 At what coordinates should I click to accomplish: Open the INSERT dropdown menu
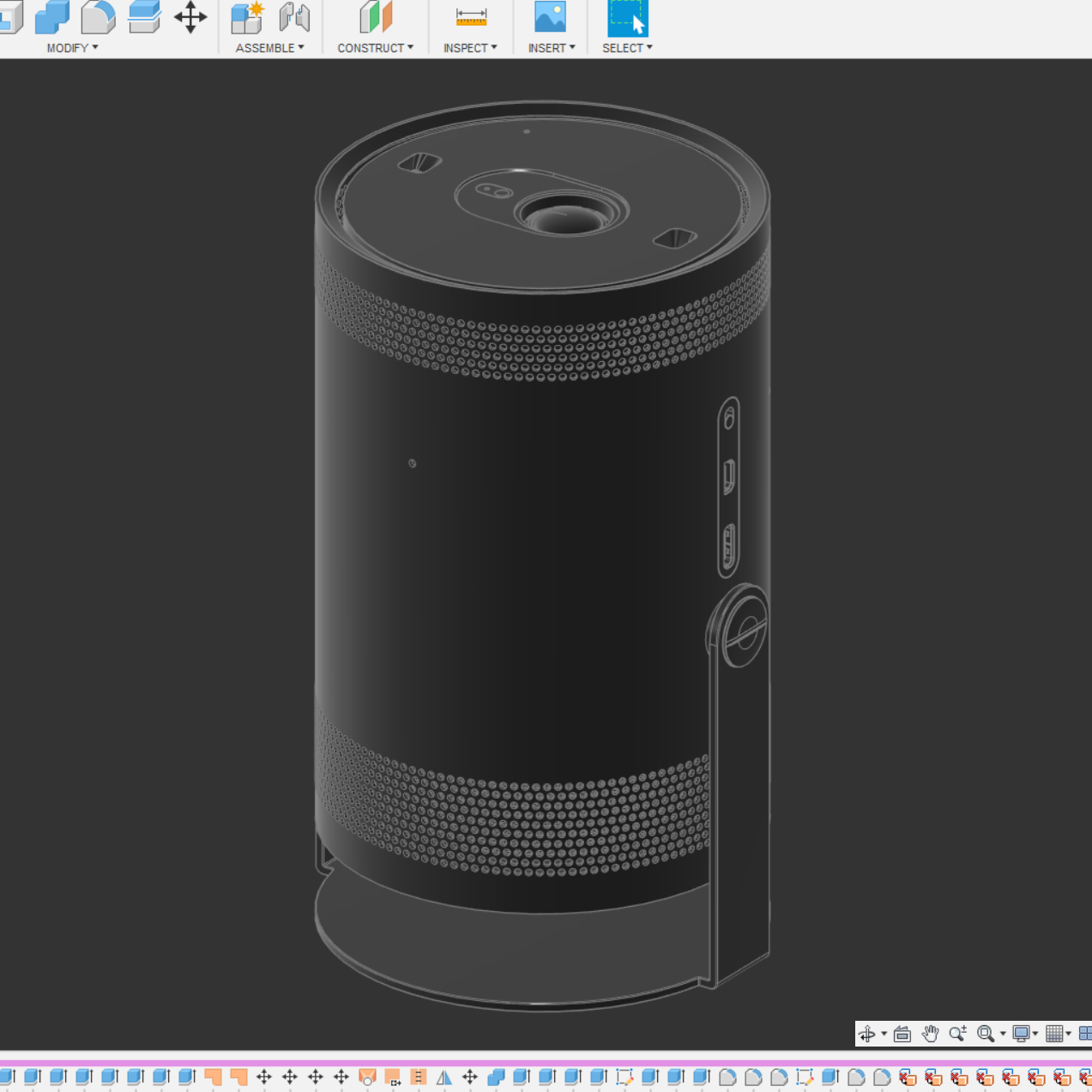(x=552, y=48)
